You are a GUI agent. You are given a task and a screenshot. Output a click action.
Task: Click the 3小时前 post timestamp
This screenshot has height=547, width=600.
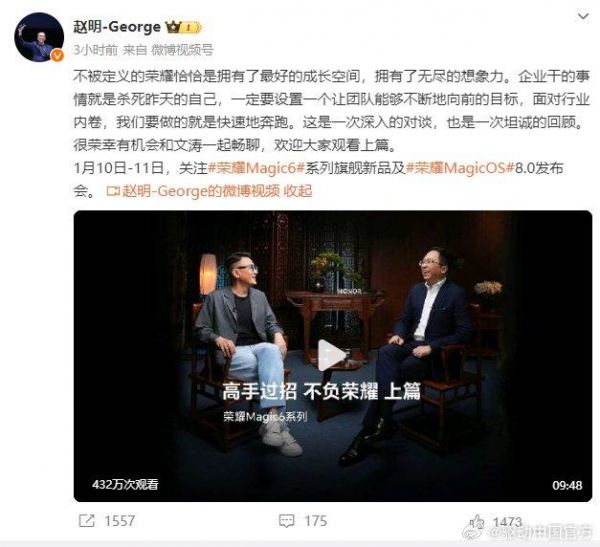coord(96,50)
